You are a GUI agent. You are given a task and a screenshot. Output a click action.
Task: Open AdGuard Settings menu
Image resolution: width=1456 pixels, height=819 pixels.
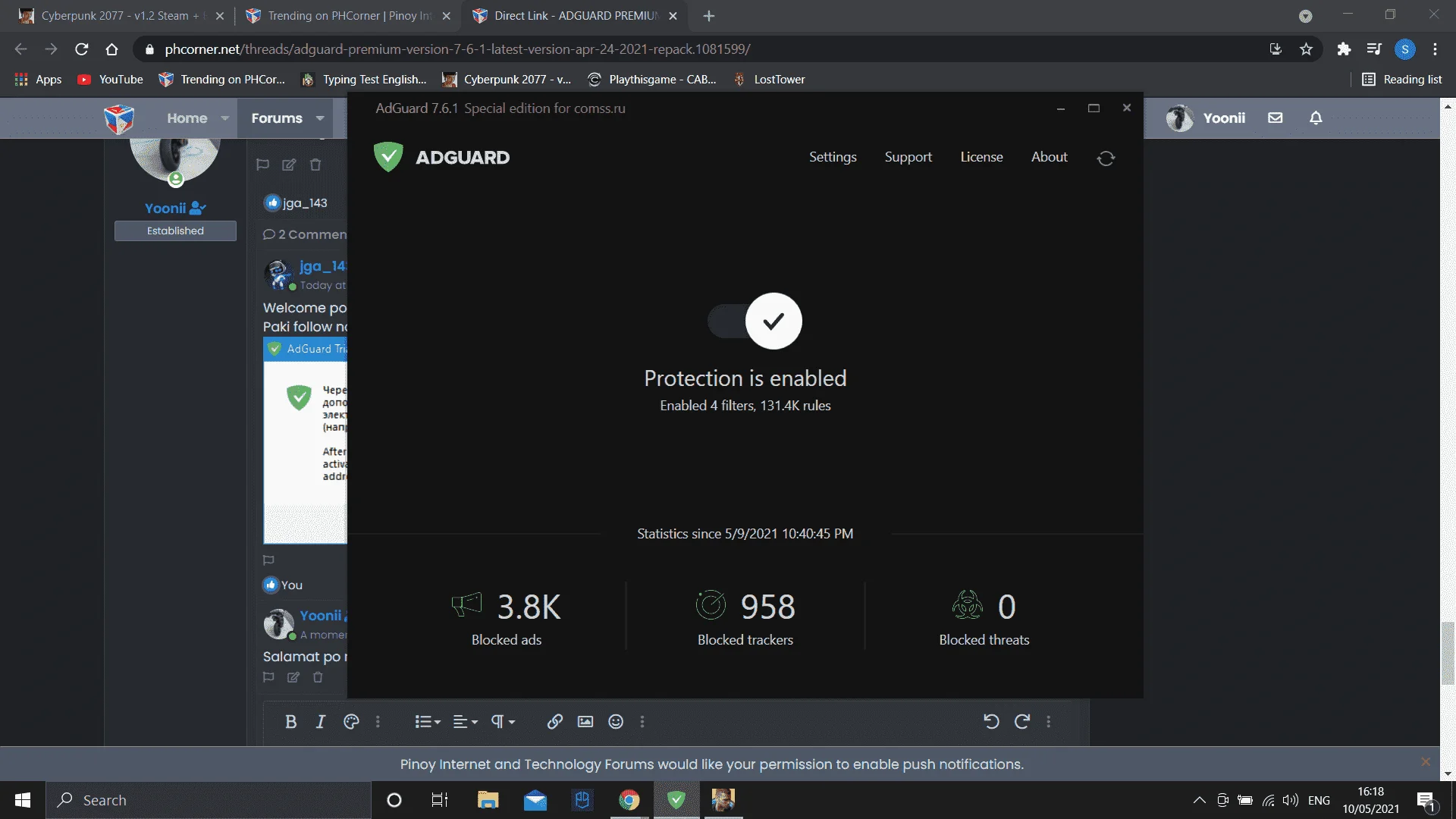point(833,157)
